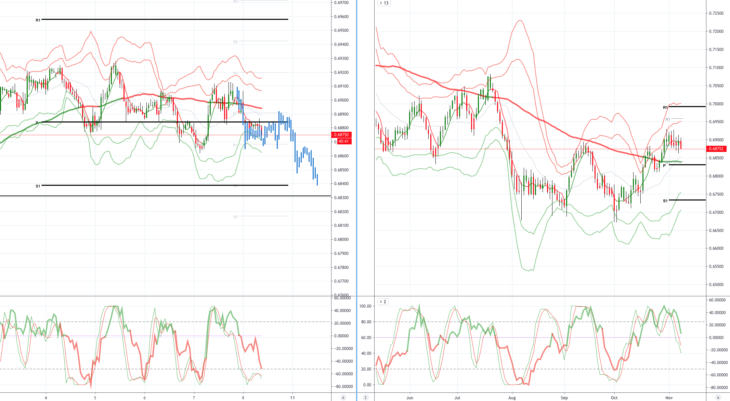This screenshot has width=730, height=401.
Task: Click the 'Aug' date label on time axis
Action: tap(512, 398)
